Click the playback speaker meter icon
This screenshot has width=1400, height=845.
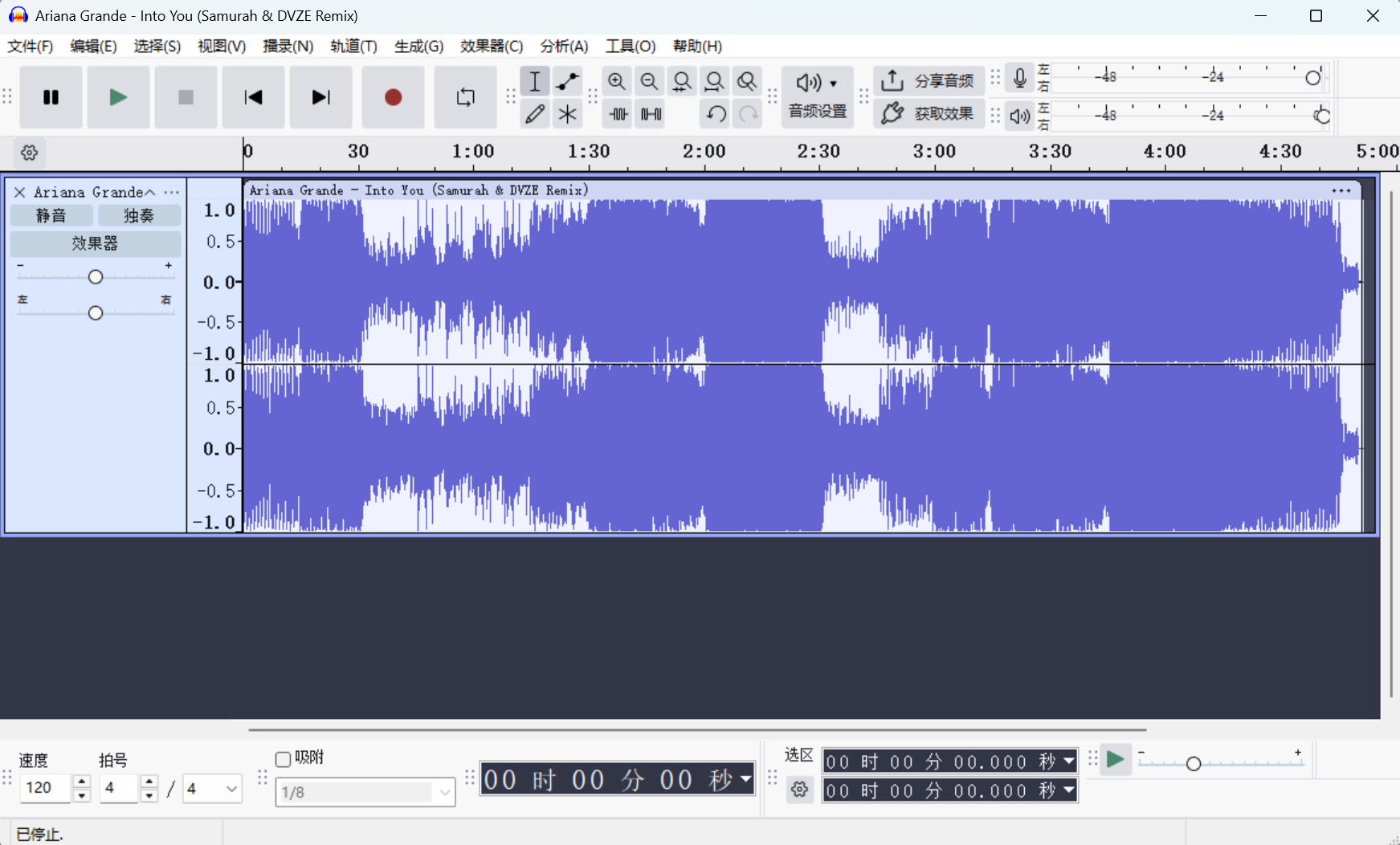(x=1019, y=116)
